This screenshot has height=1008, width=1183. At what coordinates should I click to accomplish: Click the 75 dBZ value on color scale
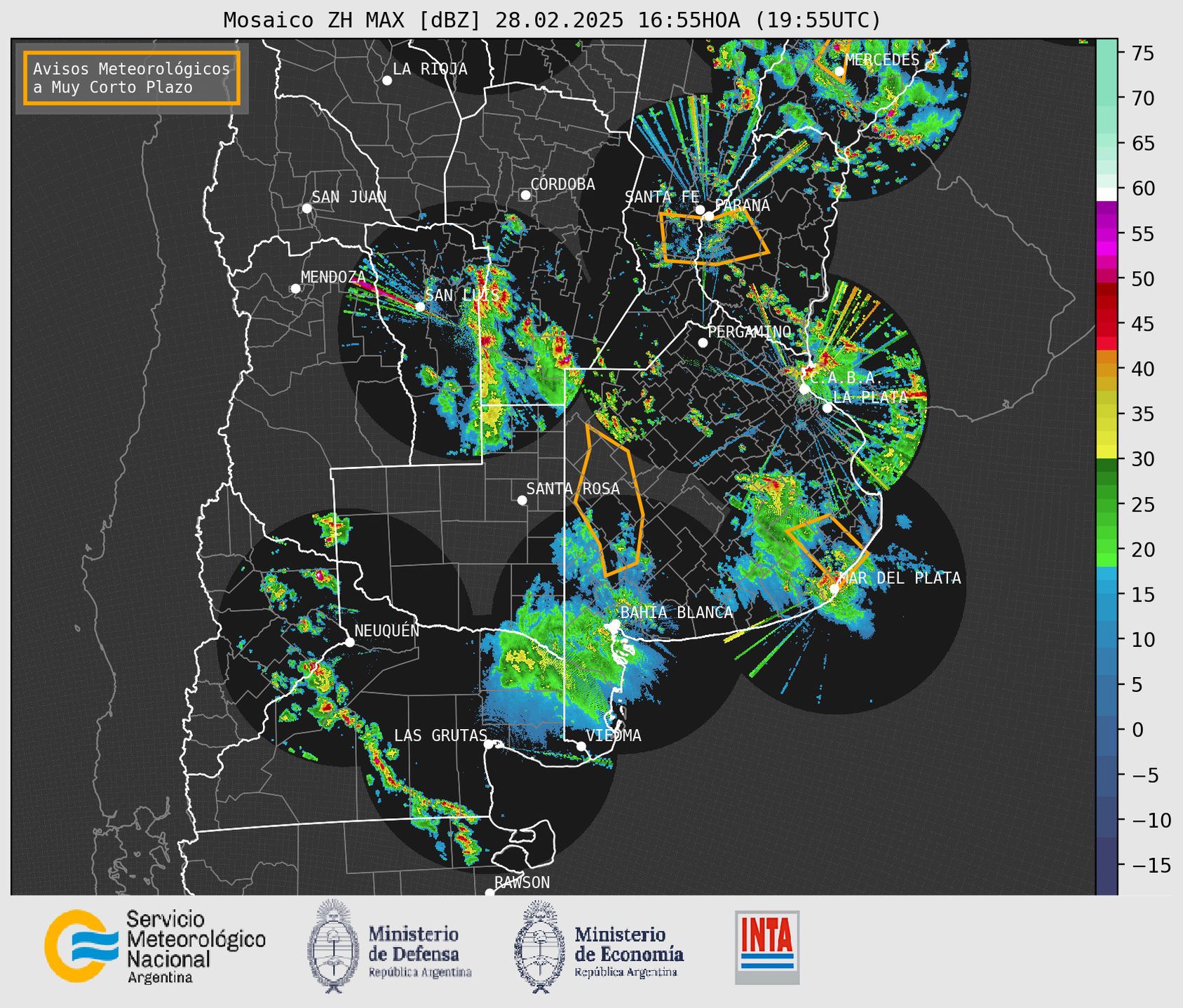(1142, 53)
